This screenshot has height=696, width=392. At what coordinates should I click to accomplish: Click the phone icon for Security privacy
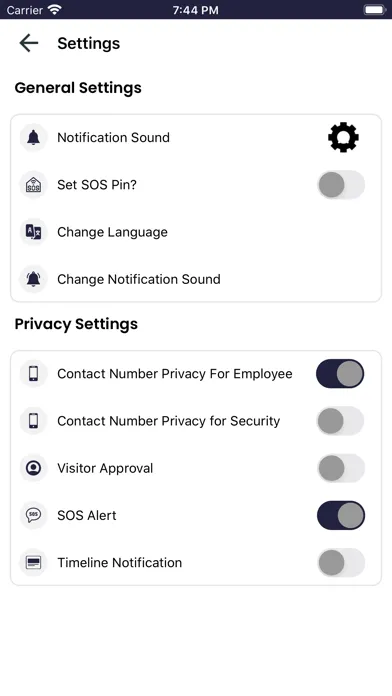click(33, 421)
